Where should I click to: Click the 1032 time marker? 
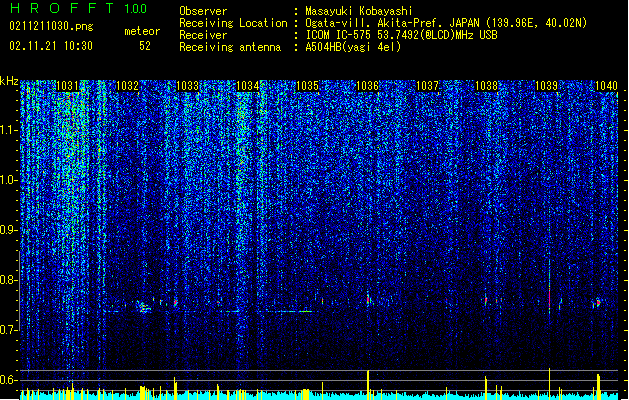tap(127, 86)
